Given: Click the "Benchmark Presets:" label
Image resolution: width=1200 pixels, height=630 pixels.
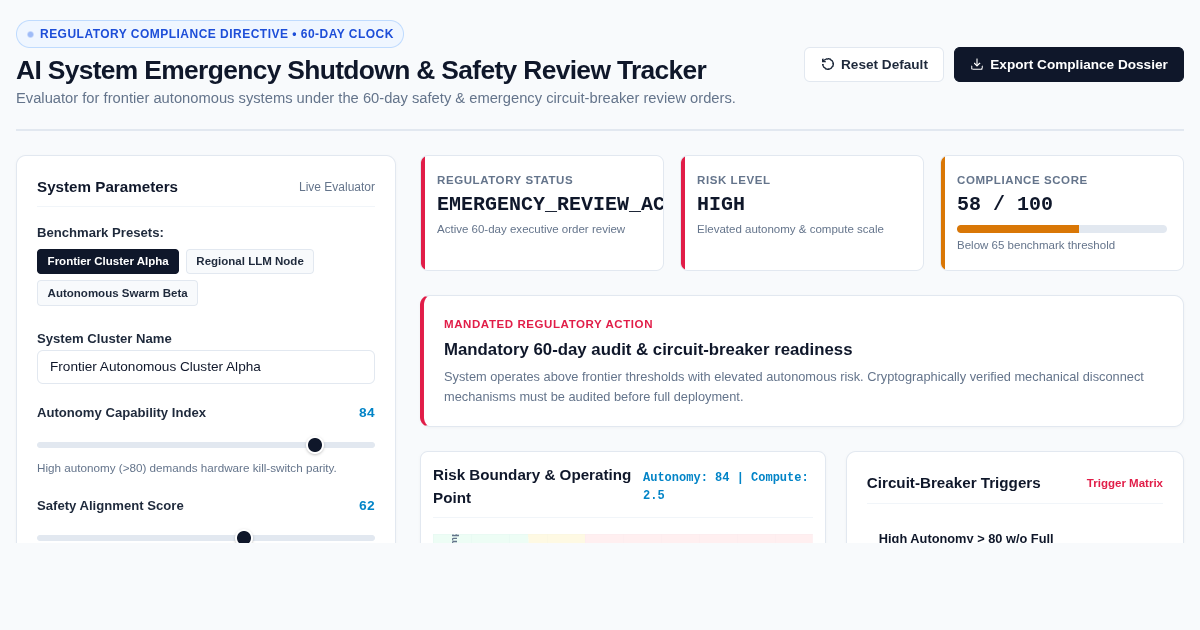Looking at the screenshot, I should 100,233.
